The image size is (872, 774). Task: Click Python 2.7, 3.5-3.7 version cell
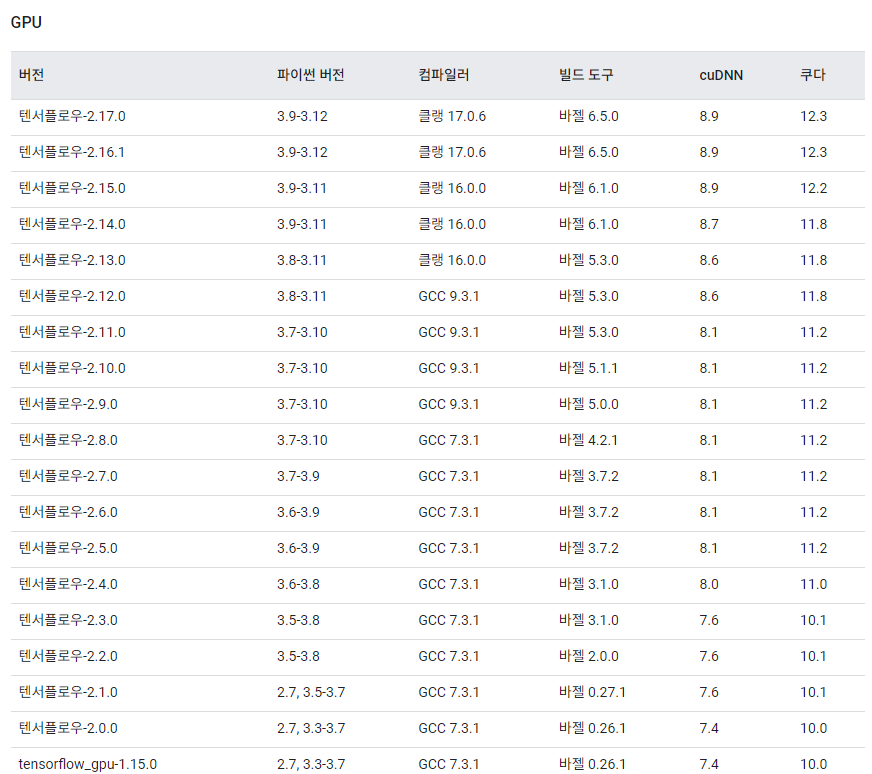click(311, 692)
